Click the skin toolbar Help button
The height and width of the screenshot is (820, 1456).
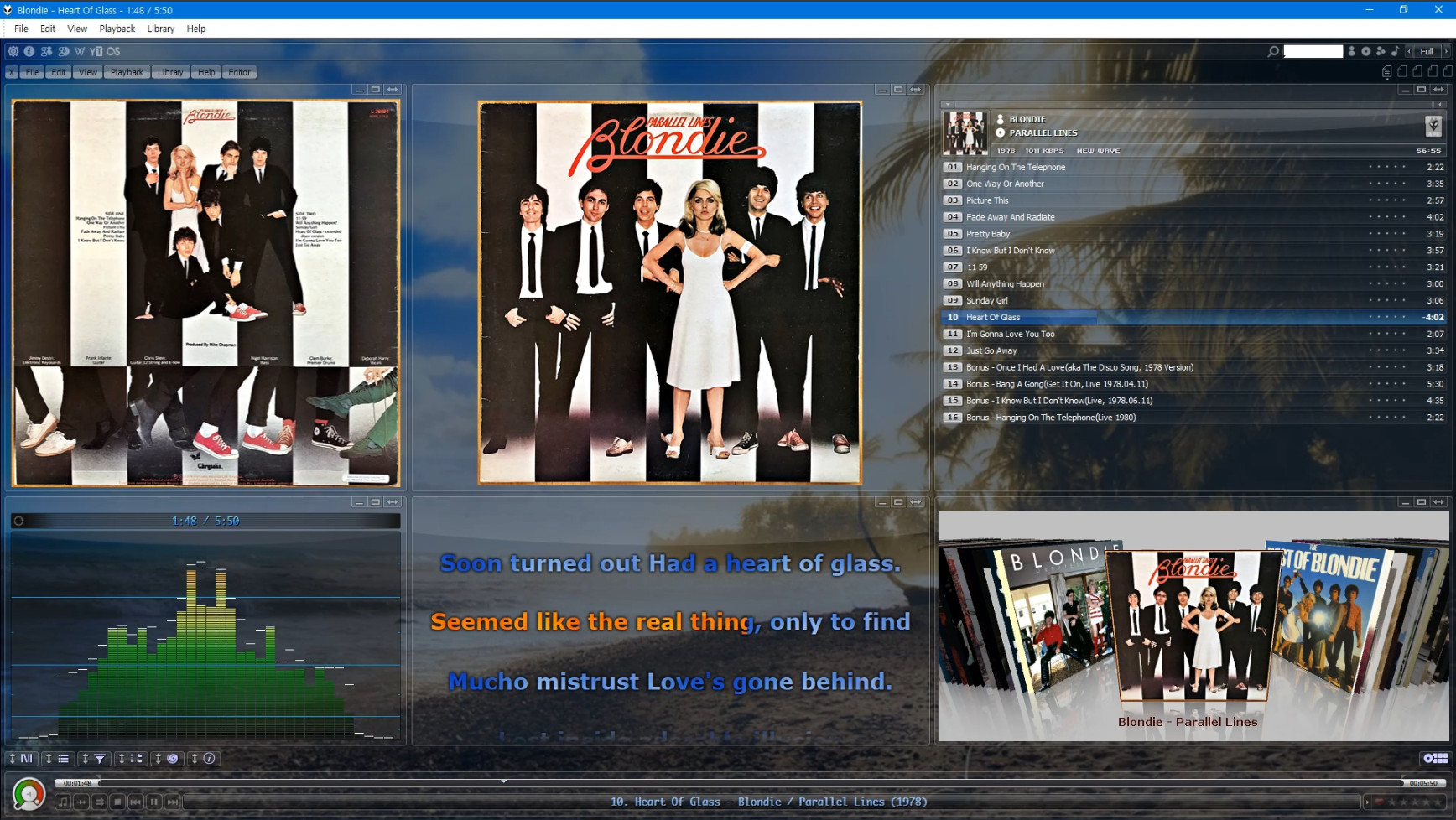click(x=206, y=72)
